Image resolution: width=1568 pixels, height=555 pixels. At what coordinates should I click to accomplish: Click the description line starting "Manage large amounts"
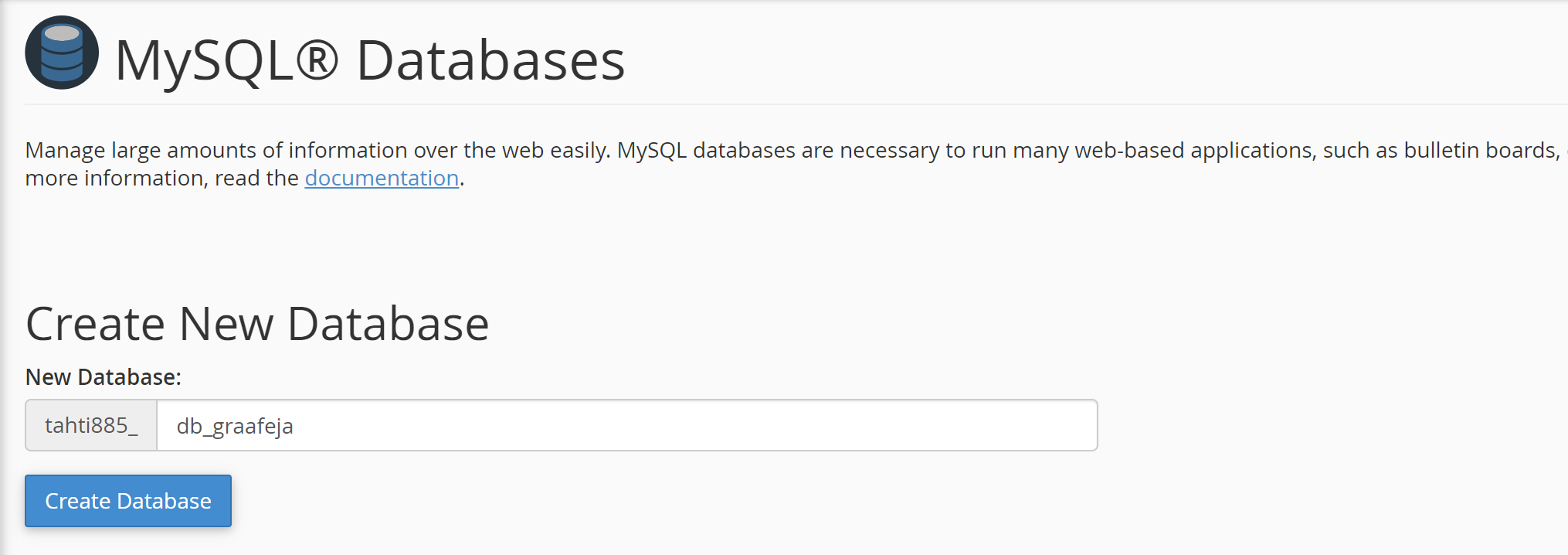pos(792,150)
